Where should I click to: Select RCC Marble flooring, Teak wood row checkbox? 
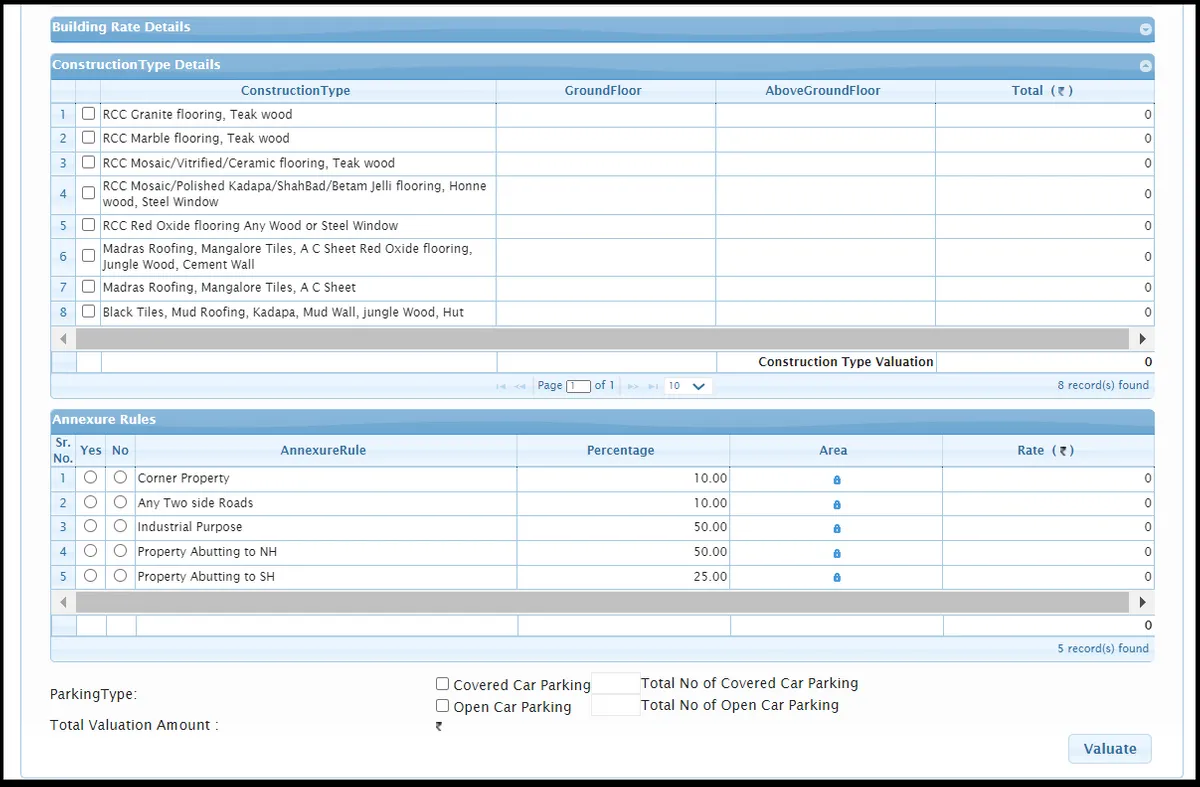(x=87, y=137)
